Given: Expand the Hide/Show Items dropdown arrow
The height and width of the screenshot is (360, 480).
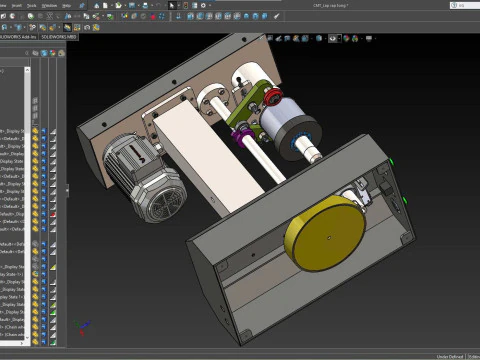Looking at the screenshot, I should 339,38.
